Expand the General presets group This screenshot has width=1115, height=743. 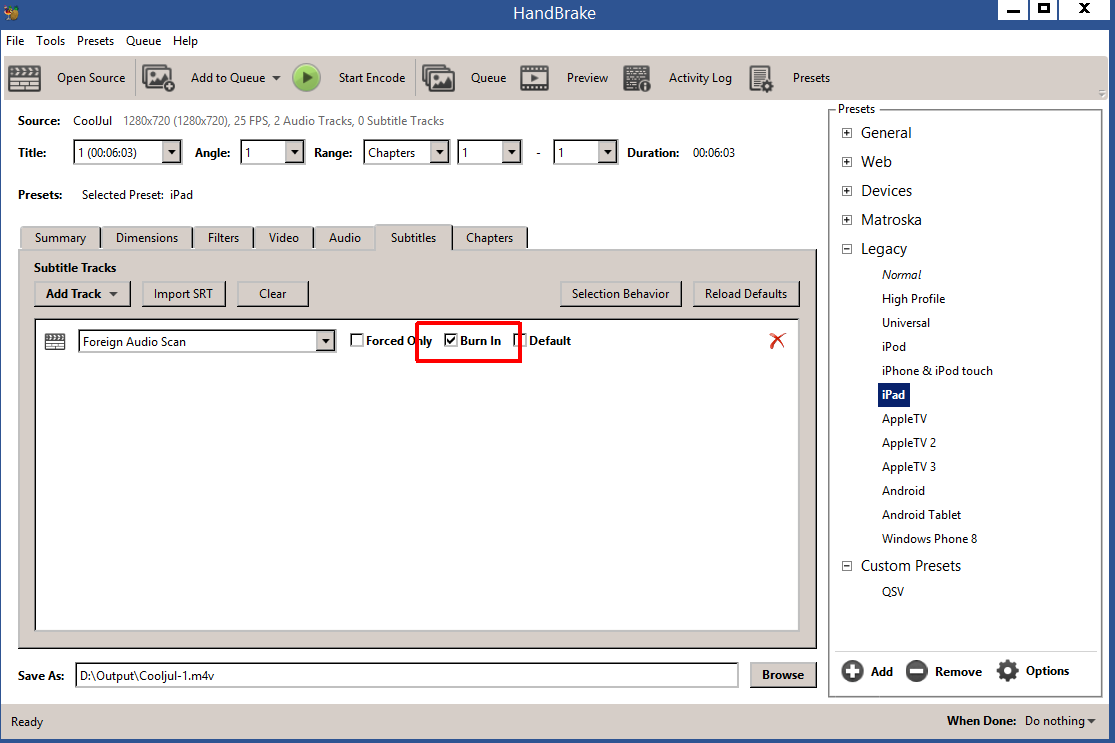(847, 133)
